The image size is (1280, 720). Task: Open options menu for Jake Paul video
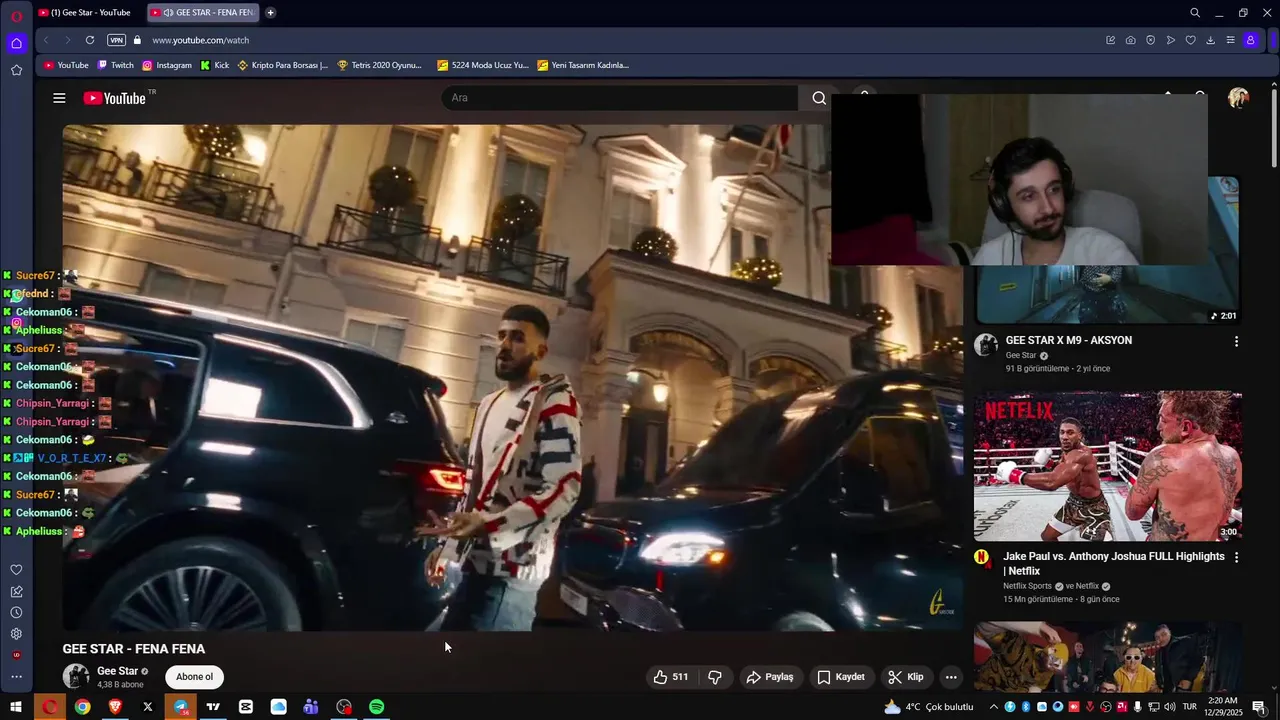click(x=1236, y=557)
